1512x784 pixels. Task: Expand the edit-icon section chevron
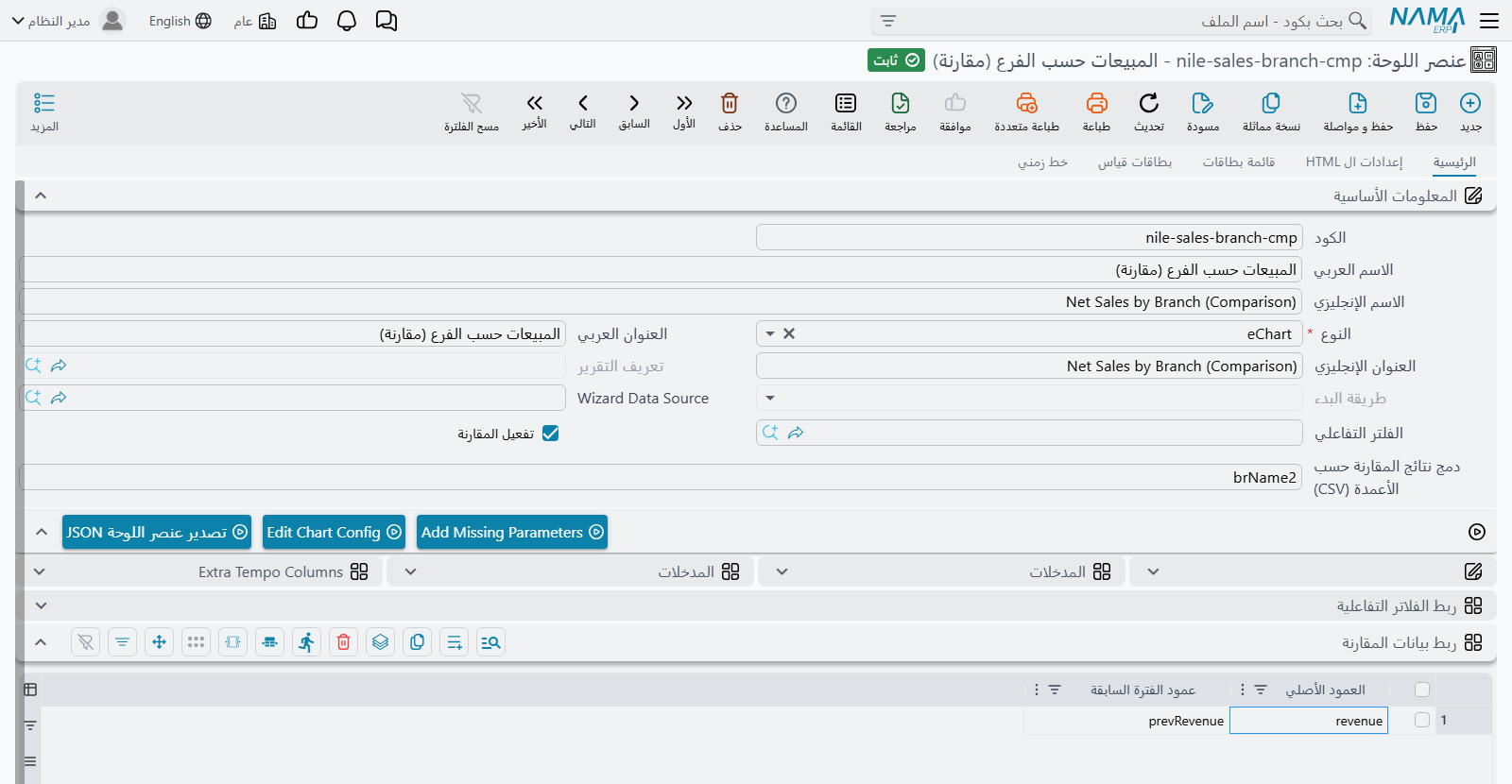click(x=1153, y=571)
